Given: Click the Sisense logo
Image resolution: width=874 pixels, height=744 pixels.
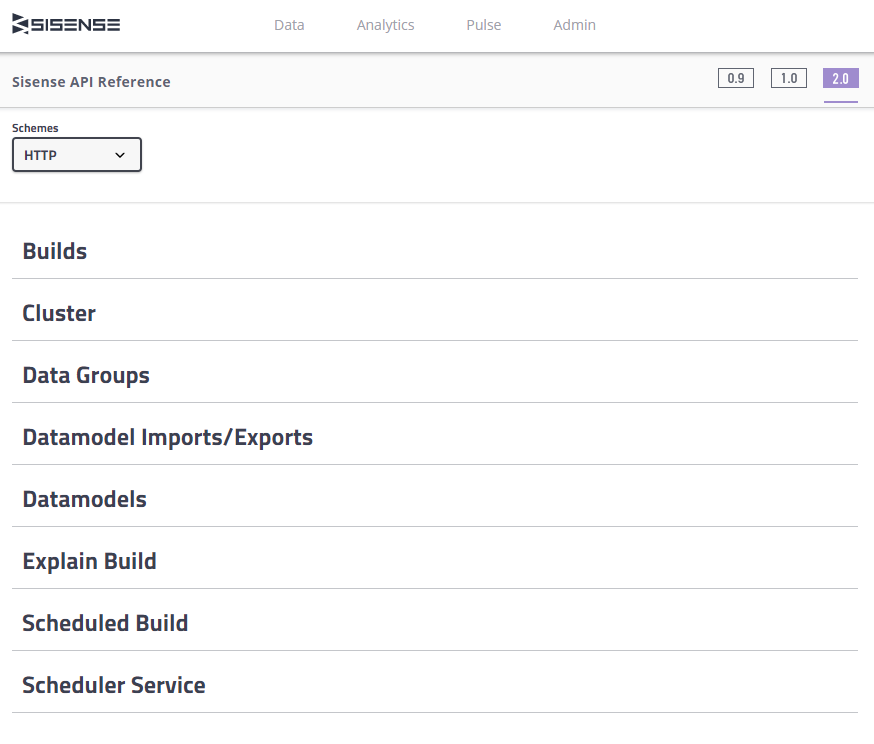Looking at the screenshot, I should (x=63, y=24).
